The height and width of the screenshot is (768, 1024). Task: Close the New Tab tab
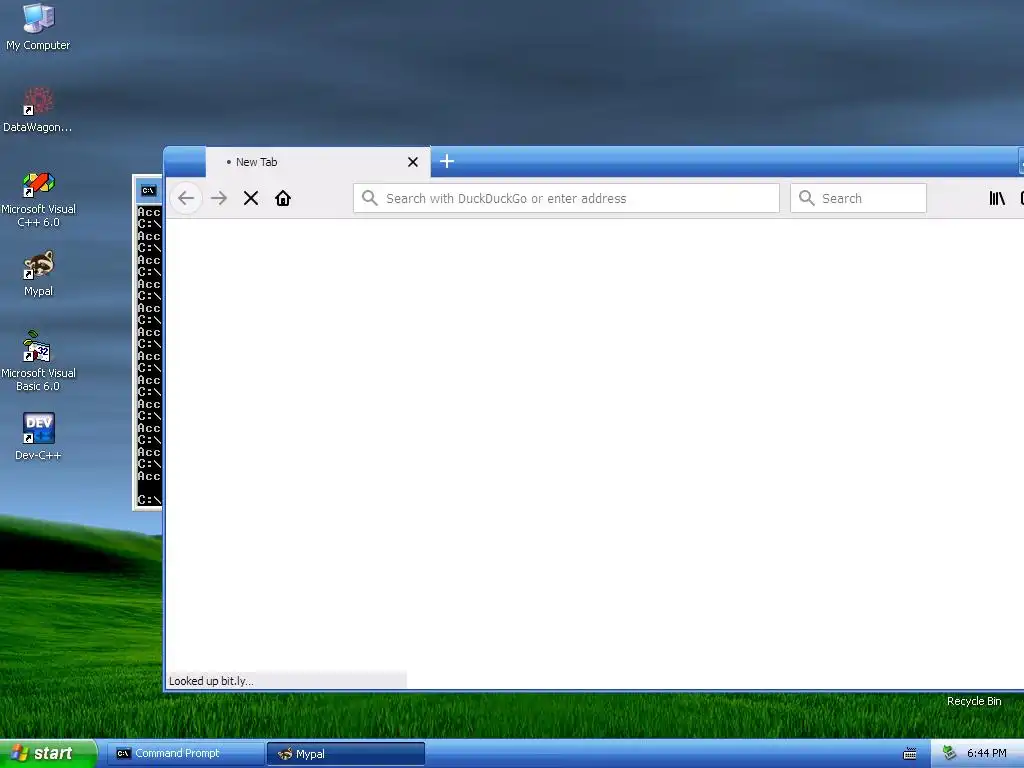coord(413,162)
